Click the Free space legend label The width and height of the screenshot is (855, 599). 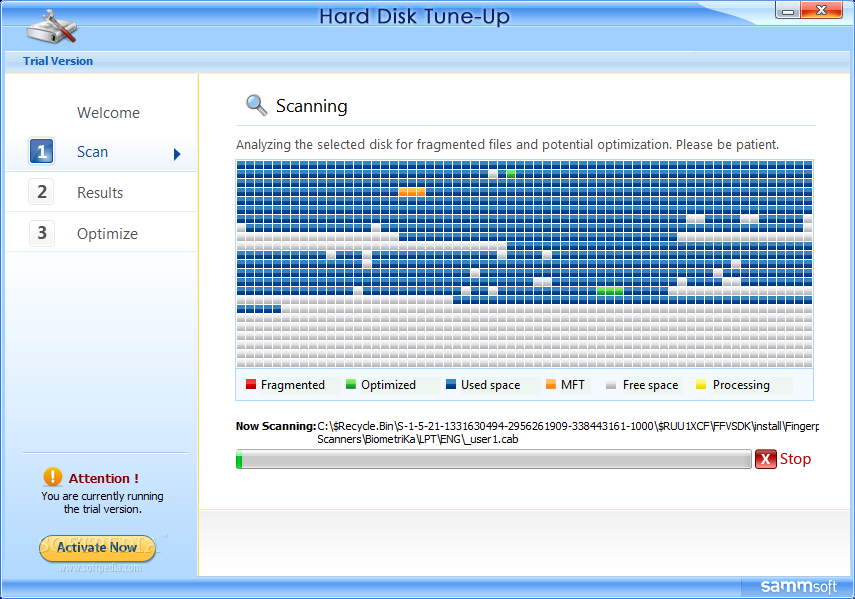coord(651,385)
